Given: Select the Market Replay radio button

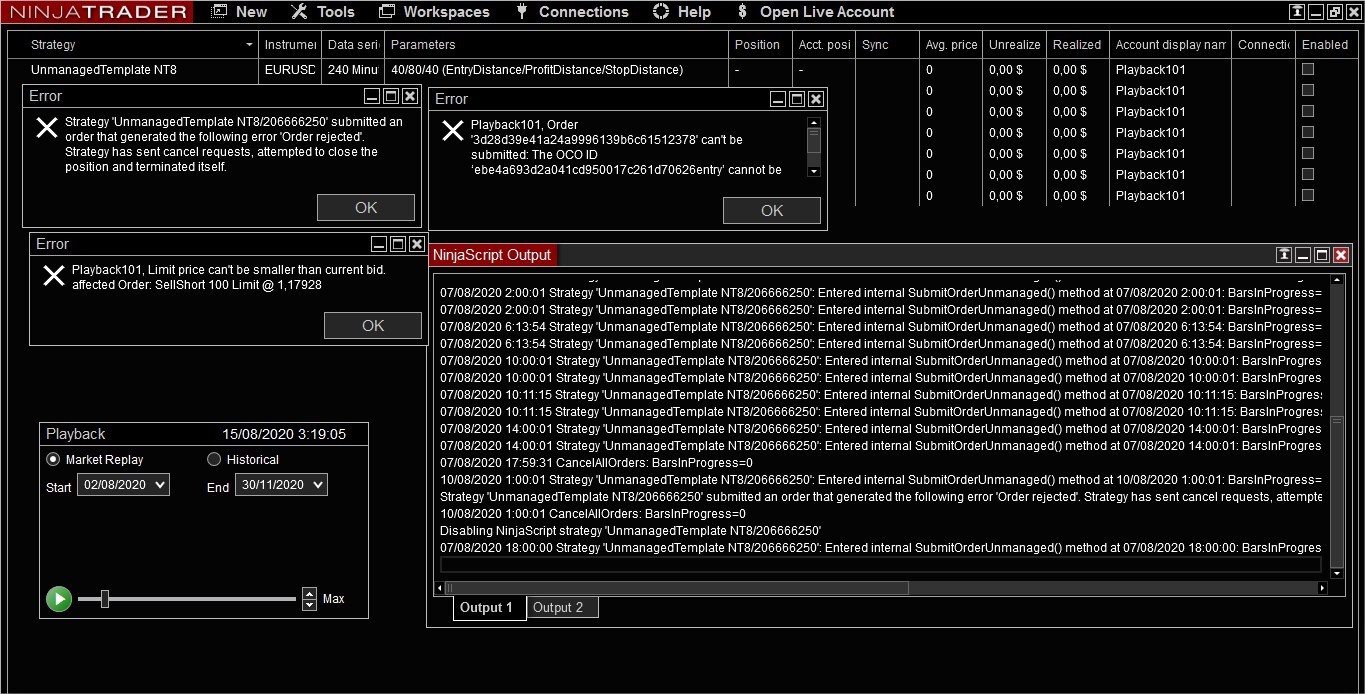Looking at the screenshot, I should (53, 459).
